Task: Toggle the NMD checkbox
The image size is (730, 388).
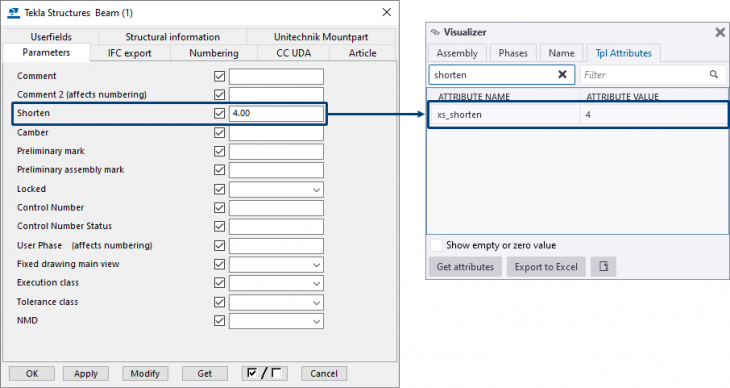Action: point(219,320)
